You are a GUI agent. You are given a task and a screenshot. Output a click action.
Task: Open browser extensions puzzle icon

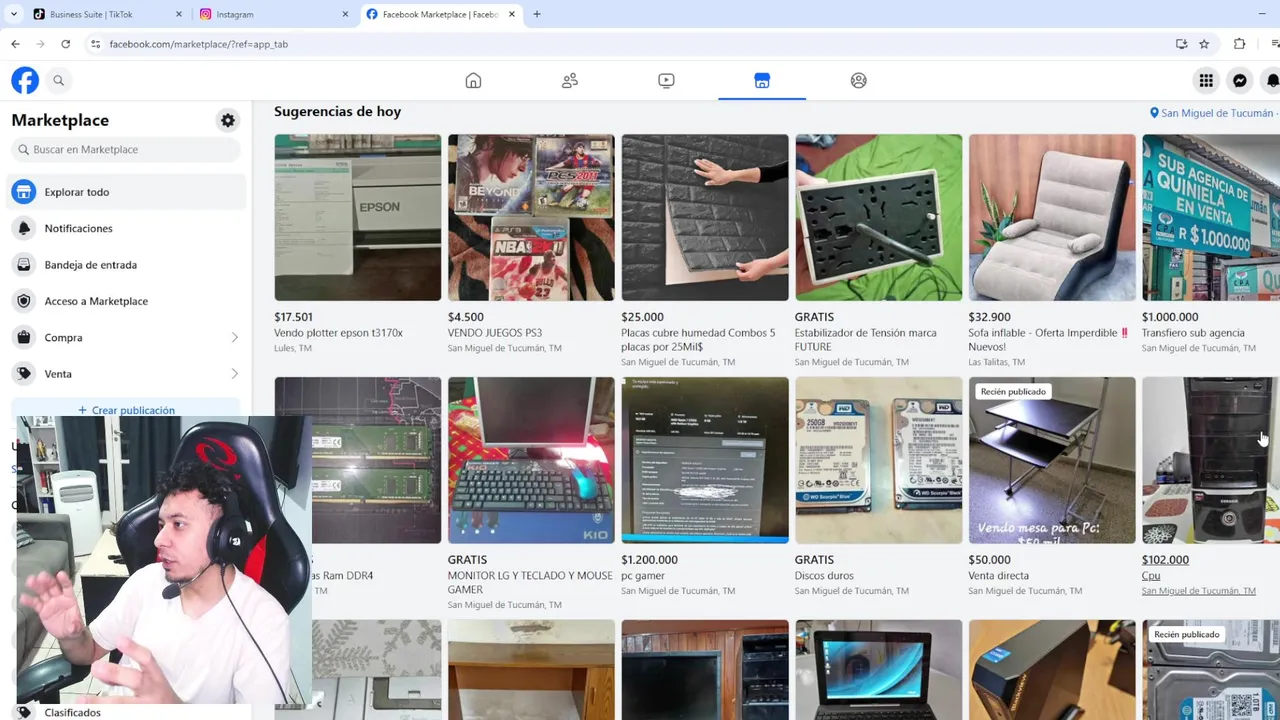1240,44
